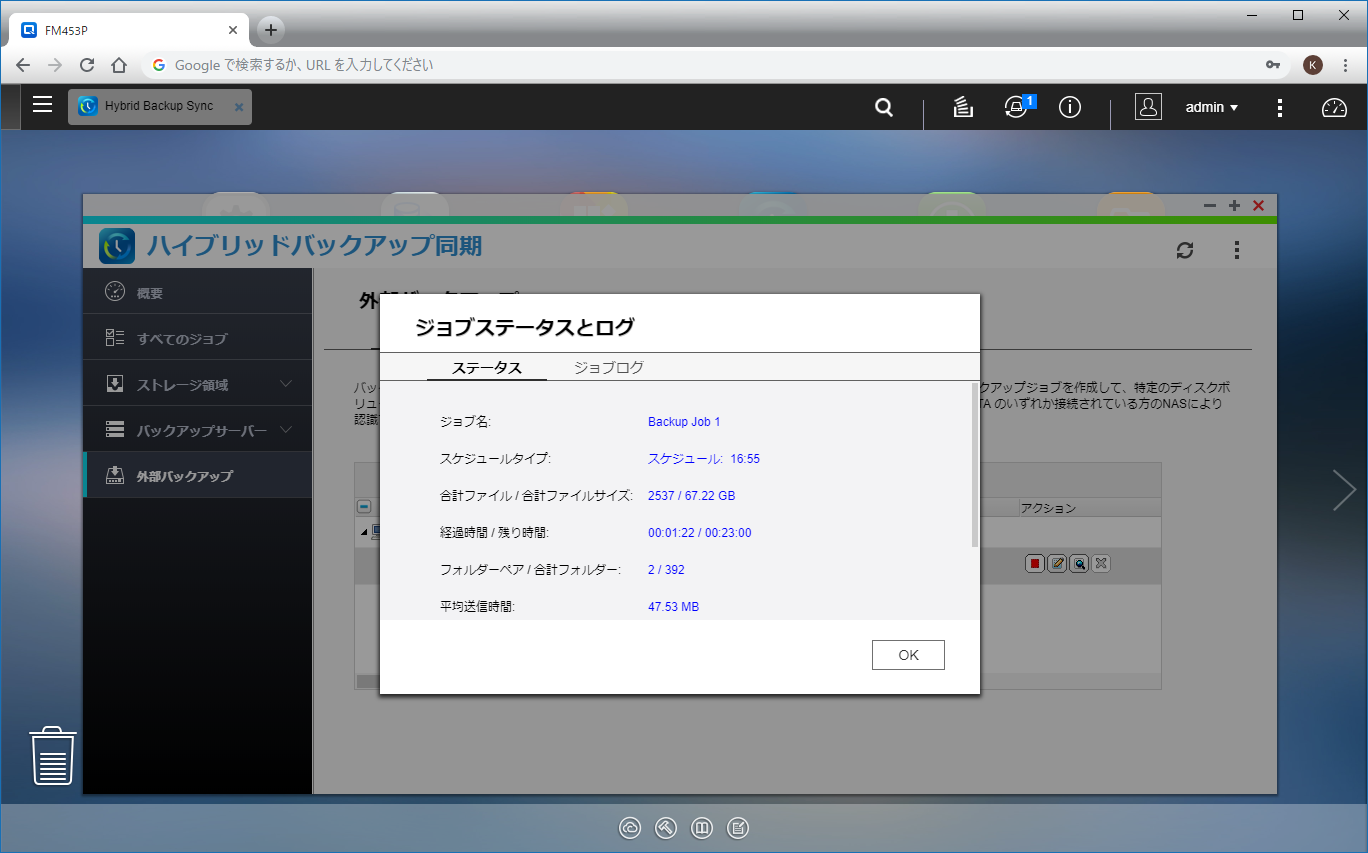Screen dimensions: 1368x853
Task: Toggle the select-all checkbox in job table
Action: coord(364,507)
